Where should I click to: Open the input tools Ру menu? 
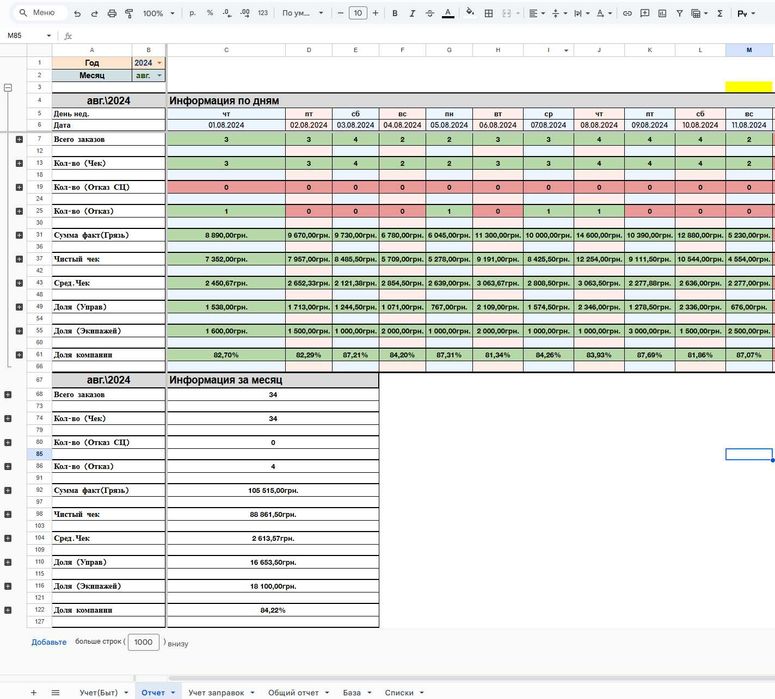(746, 13)
